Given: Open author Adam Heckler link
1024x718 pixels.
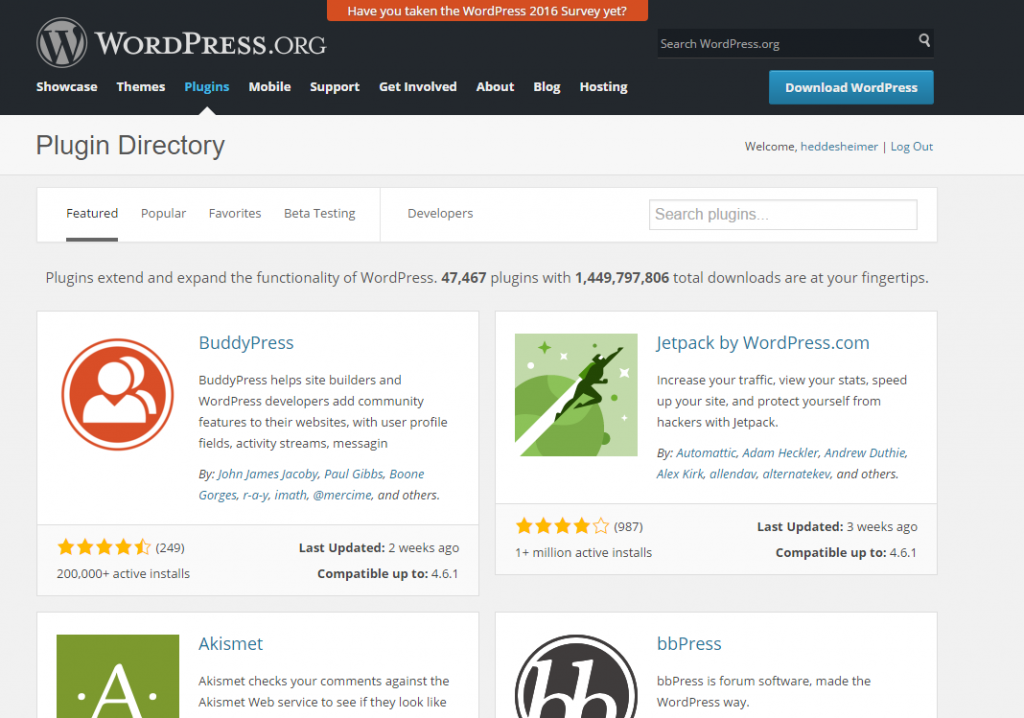Looking at the screenshot, I should 780,453.
